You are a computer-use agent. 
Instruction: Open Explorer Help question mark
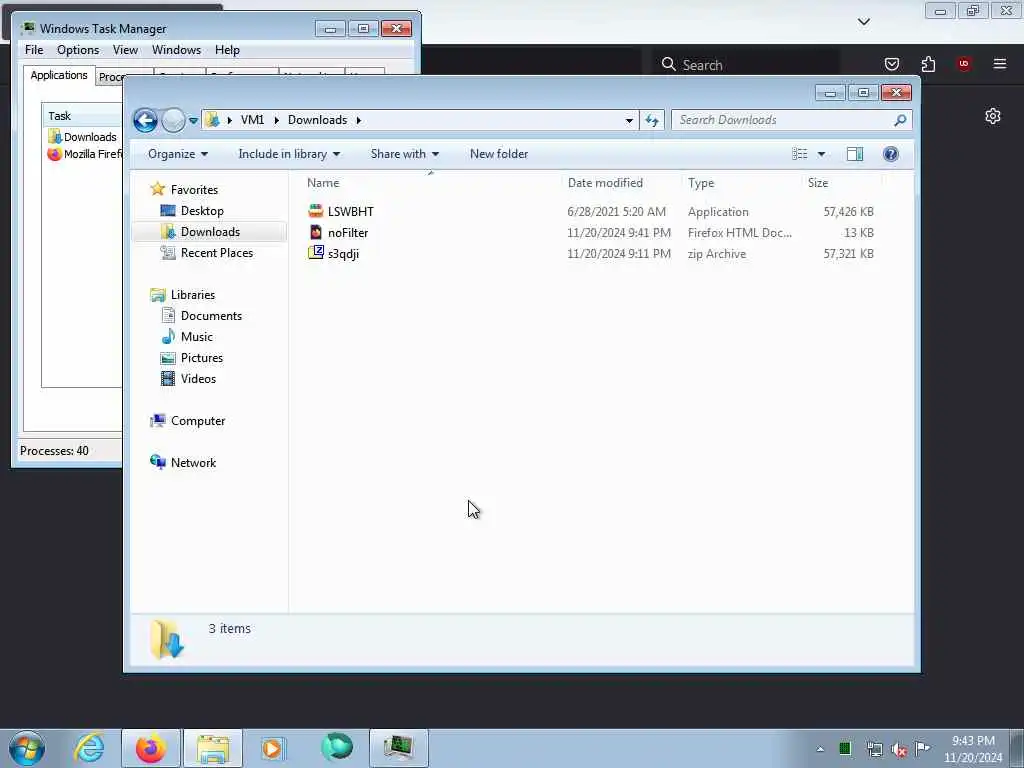click(x=890, y=154)
